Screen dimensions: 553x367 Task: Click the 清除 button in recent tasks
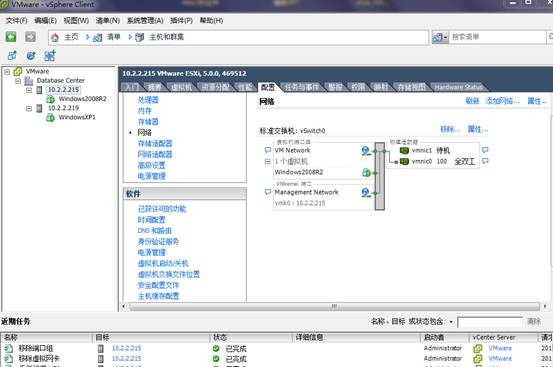tap(534, 322)
